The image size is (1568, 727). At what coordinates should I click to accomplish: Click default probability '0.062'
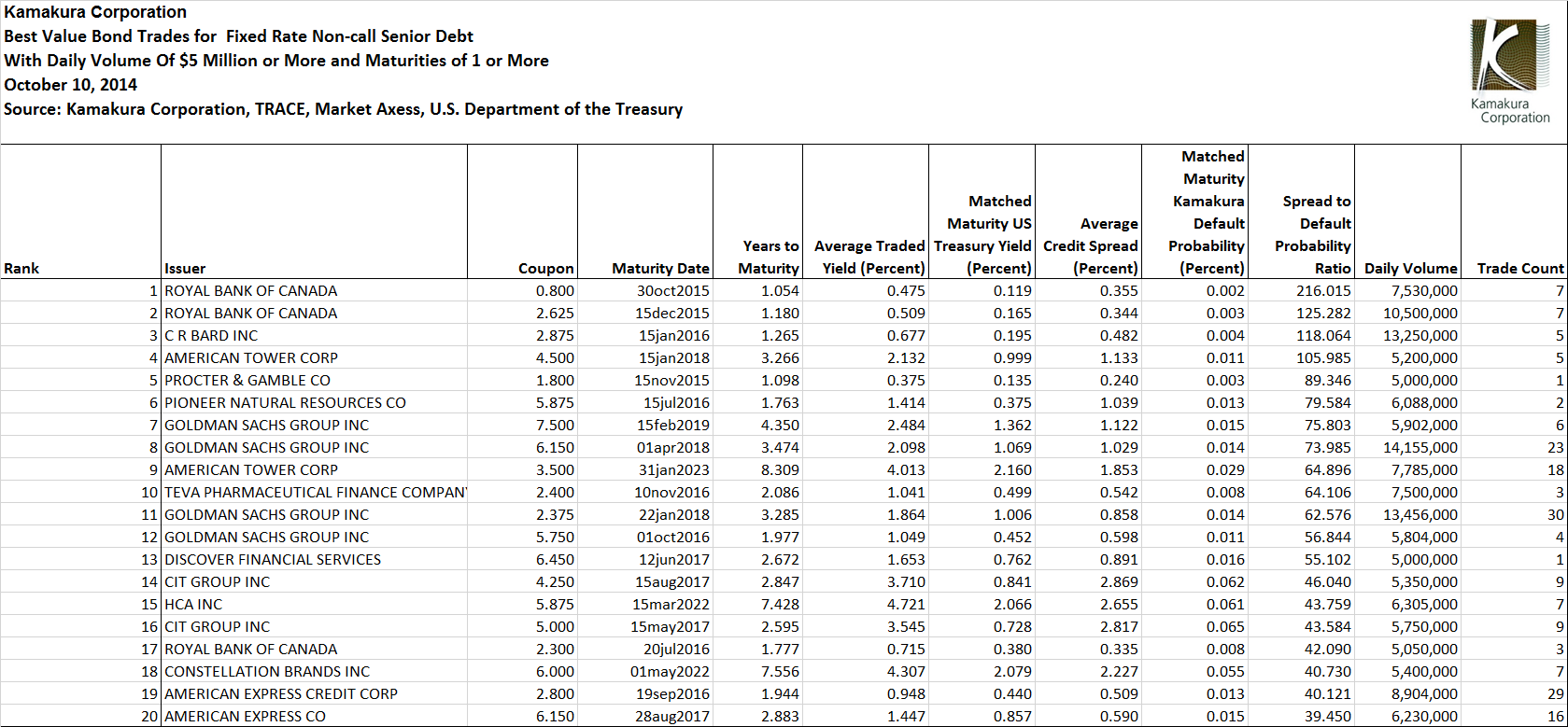coord(1225,582)
